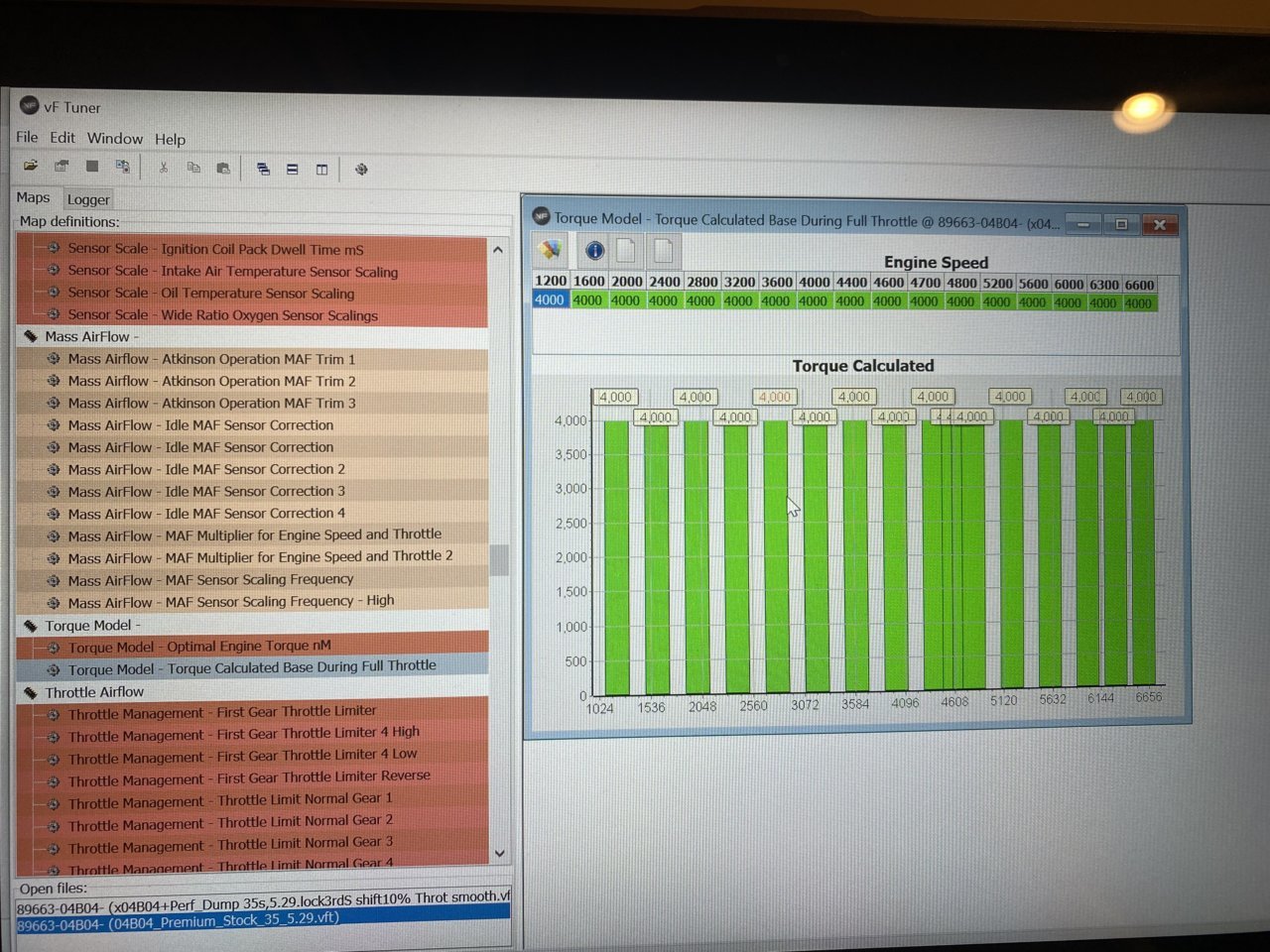Screen dimensions: 1270x952
Task: Select Throttle Limit Normal Gear 1 map
Action: [230, 800]
